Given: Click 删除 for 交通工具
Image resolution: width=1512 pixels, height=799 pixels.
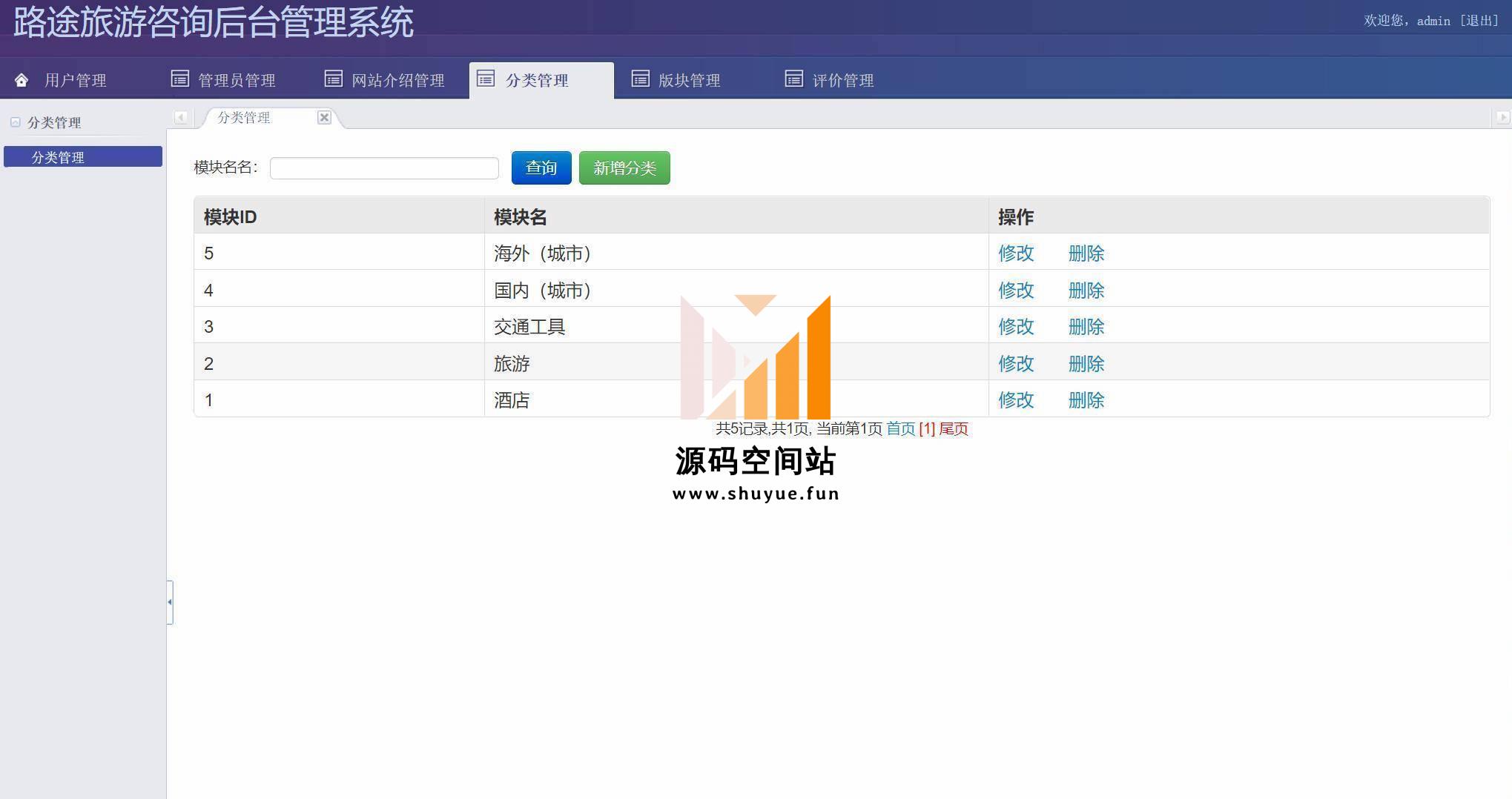Looking at the screenshot, I should [x=1086, y=327].
